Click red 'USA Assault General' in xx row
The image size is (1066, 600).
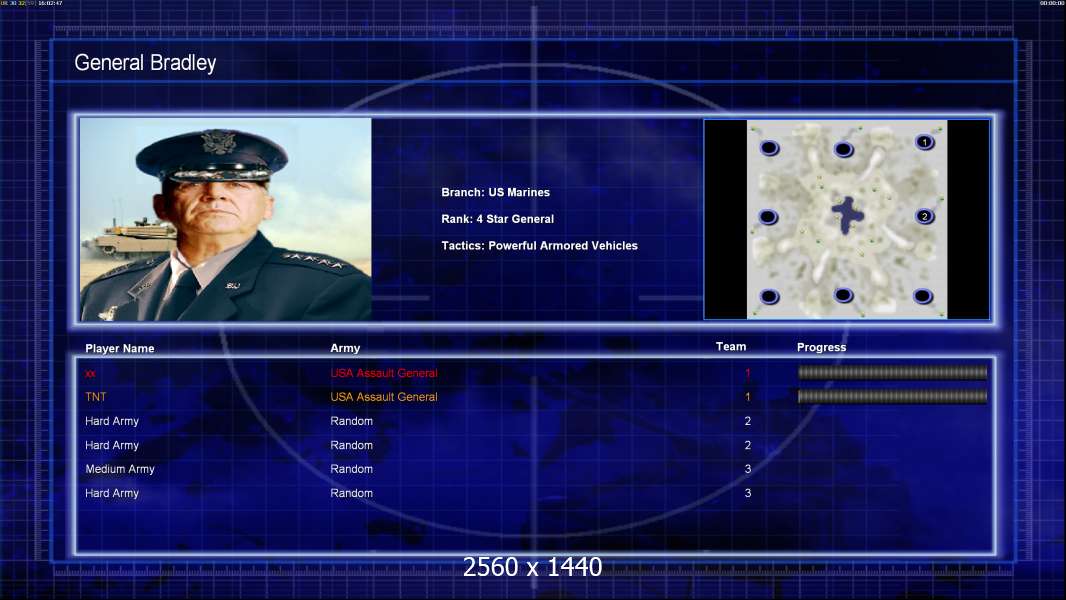[x=384, y=373]
